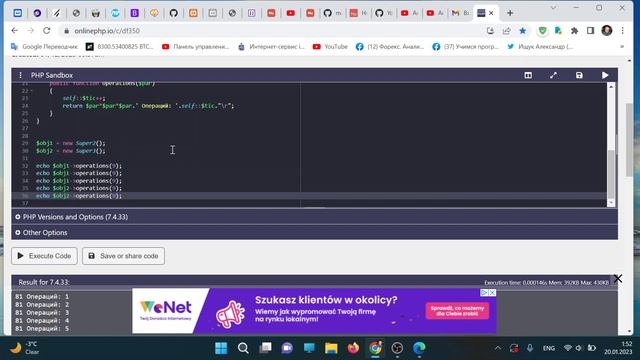Open the (37) Учимся прогр... bookmark
This screenshot has height=360, width=640.
point(466,47)
